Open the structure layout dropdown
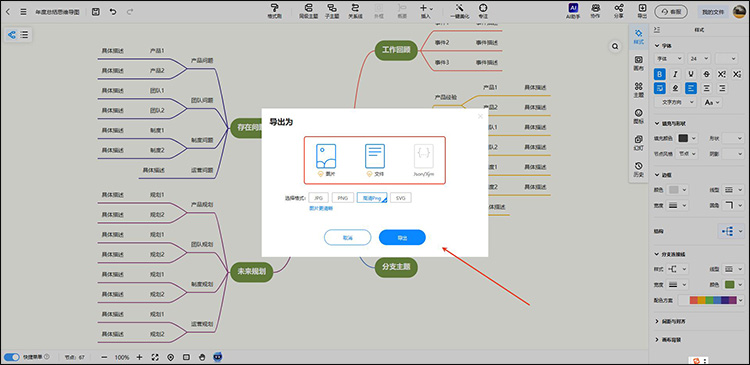 (x=731, y=232)
